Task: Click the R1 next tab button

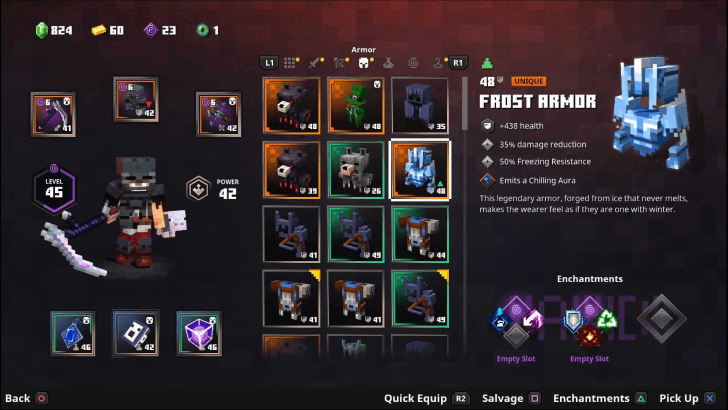Action: point(458,63)
